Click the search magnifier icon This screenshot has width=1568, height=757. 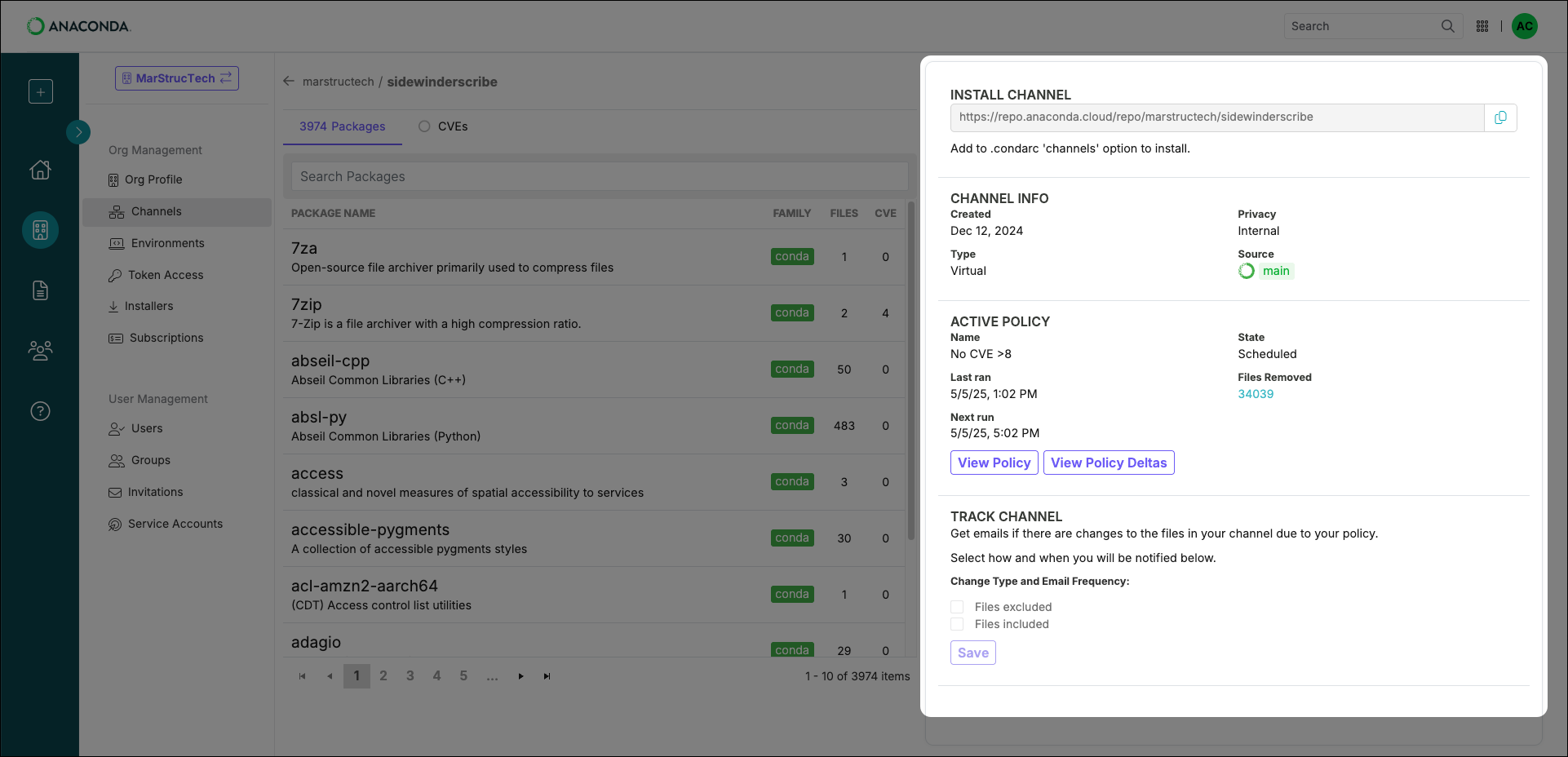click(1448, 26)
